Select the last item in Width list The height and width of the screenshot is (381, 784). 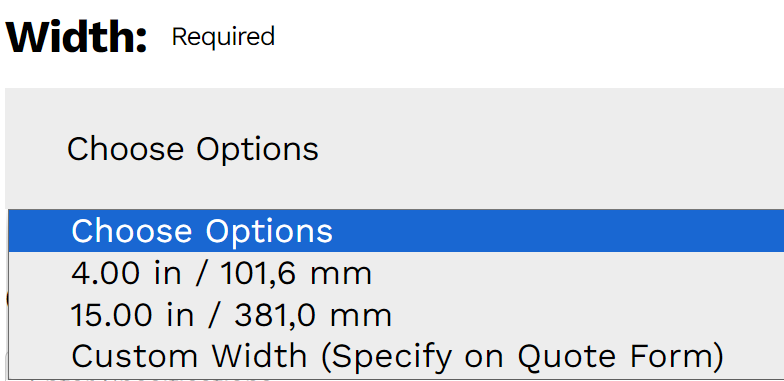(x=396, y=356)
